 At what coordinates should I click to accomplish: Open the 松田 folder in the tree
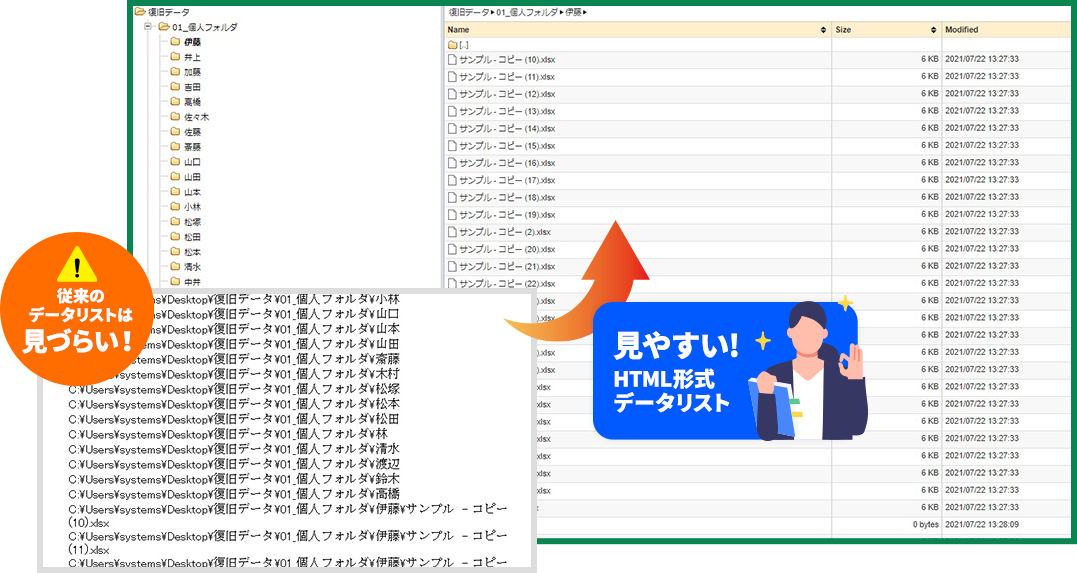(191, 237)
